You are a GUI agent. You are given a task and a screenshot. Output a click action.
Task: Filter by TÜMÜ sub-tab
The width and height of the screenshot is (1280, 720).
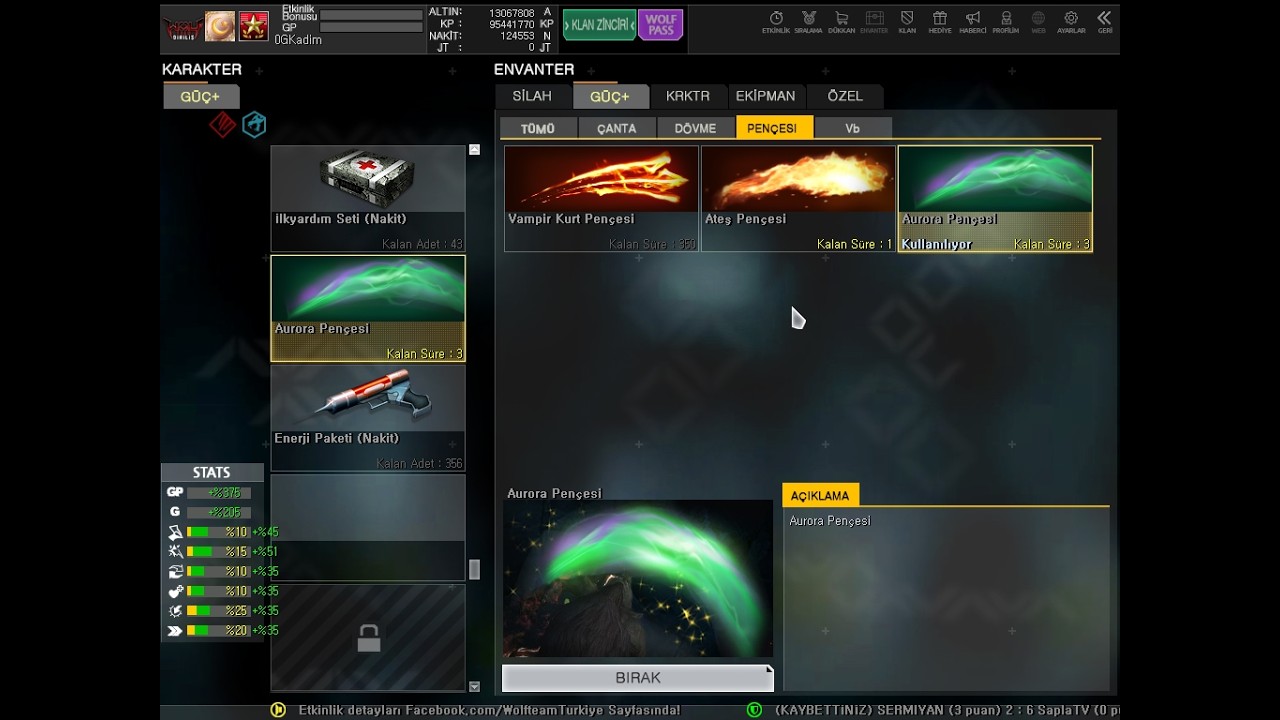click(538, 128)
